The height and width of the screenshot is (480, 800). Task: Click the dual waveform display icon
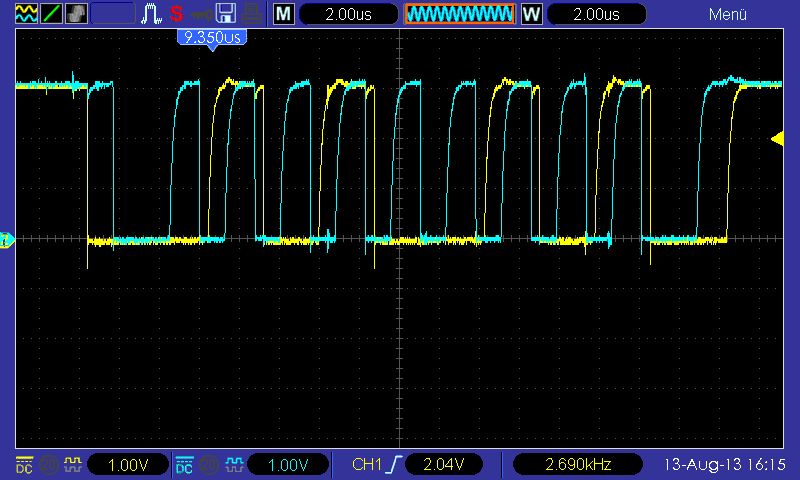[25, 14]
